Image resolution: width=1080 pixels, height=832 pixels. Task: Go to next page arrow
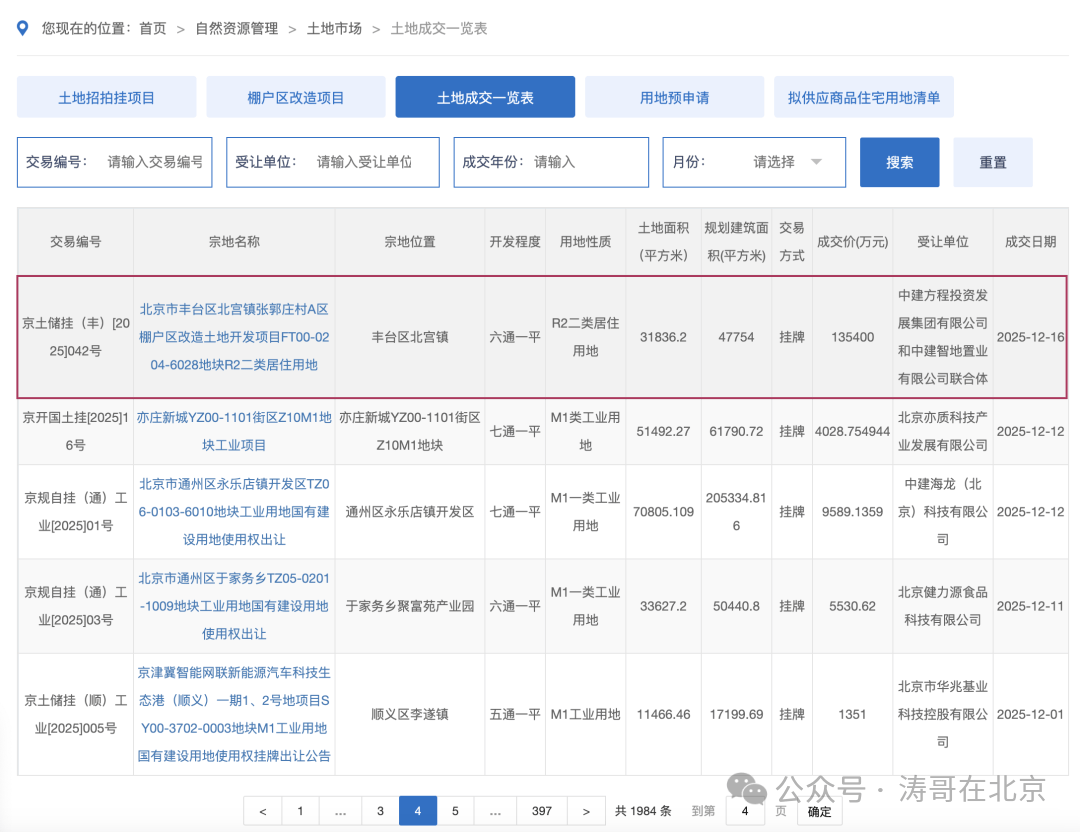(x=586, y=811)
